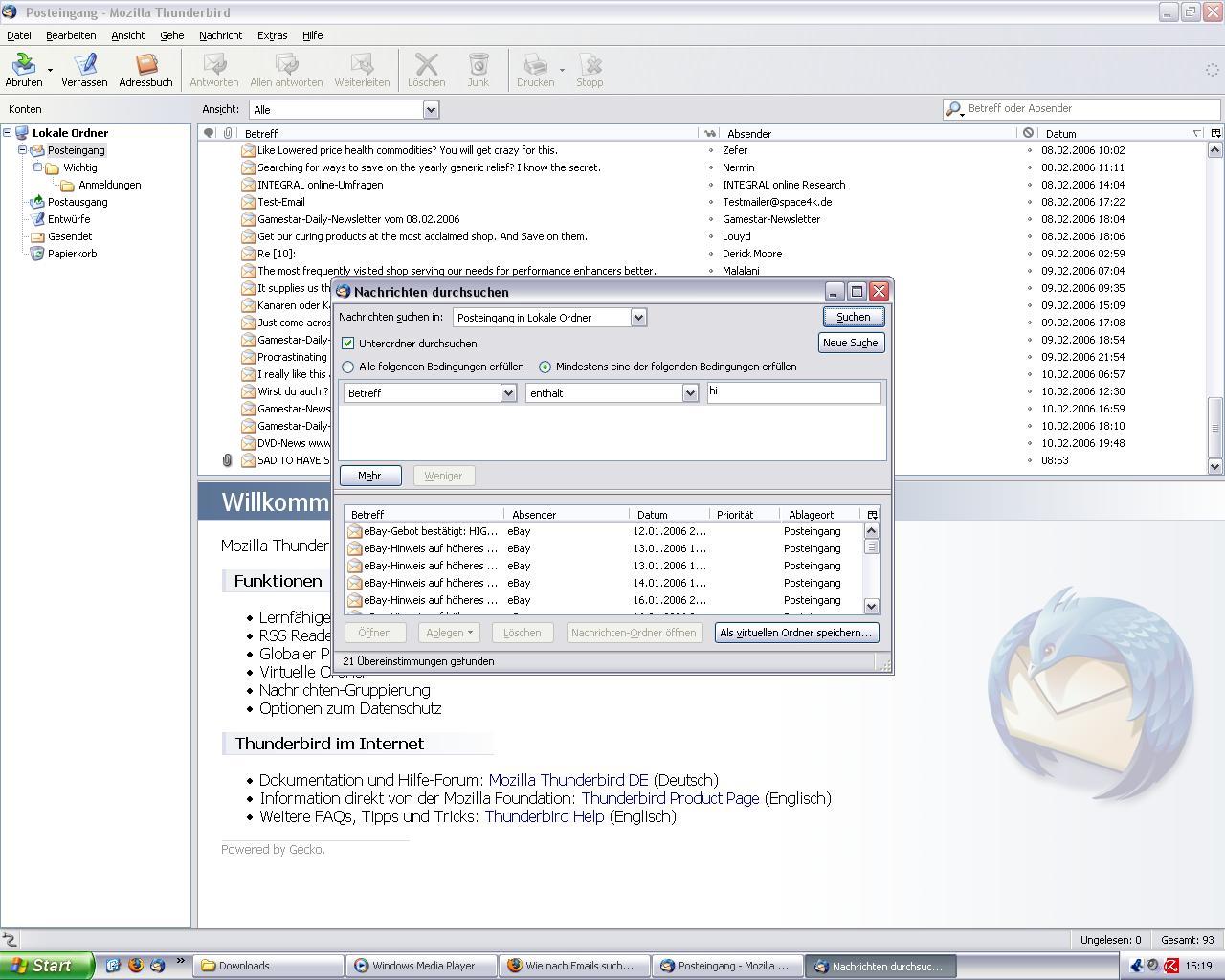
Task: Click the search results list scrollbar
Action: 871,569
